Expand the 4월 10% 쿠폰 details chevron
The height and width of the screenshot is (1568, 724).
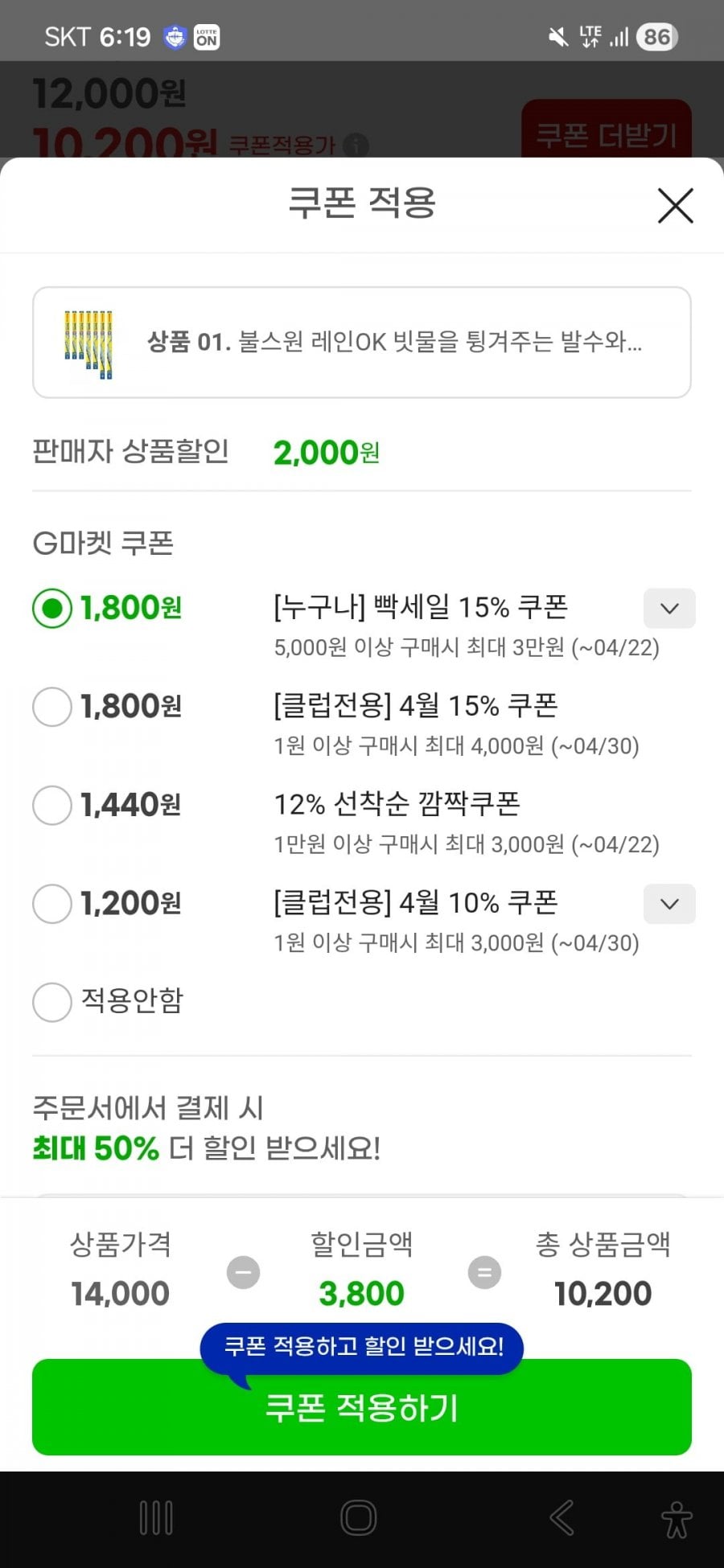tap(669, 904)
